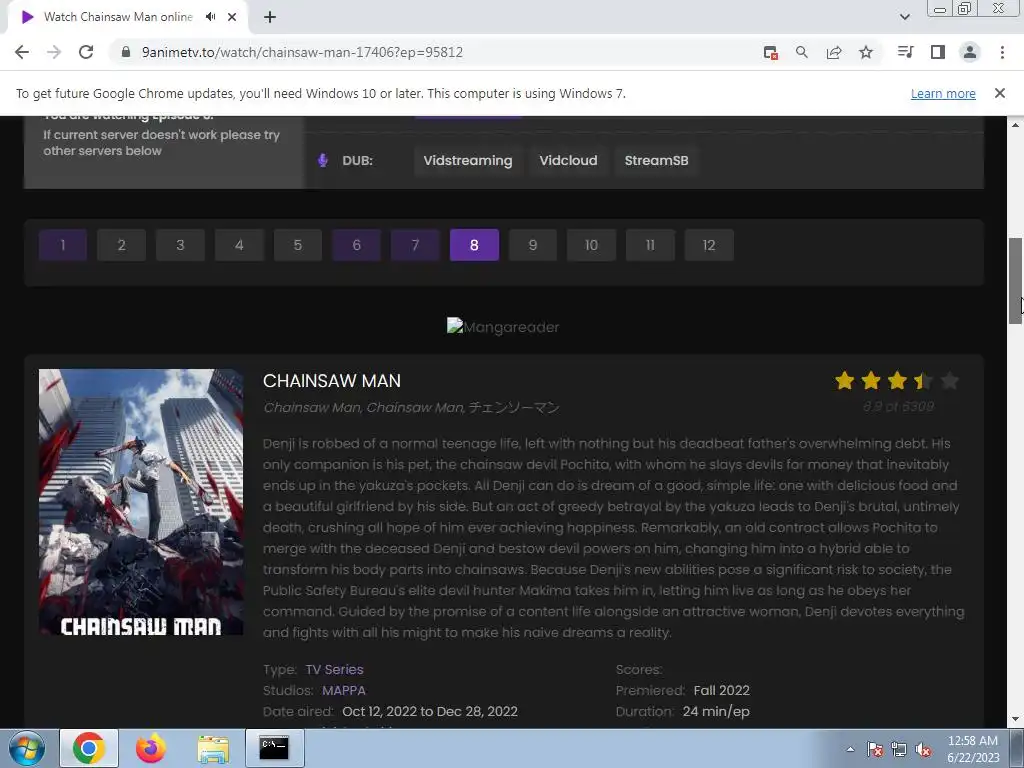Switch to episode 2

pos(121,245)
